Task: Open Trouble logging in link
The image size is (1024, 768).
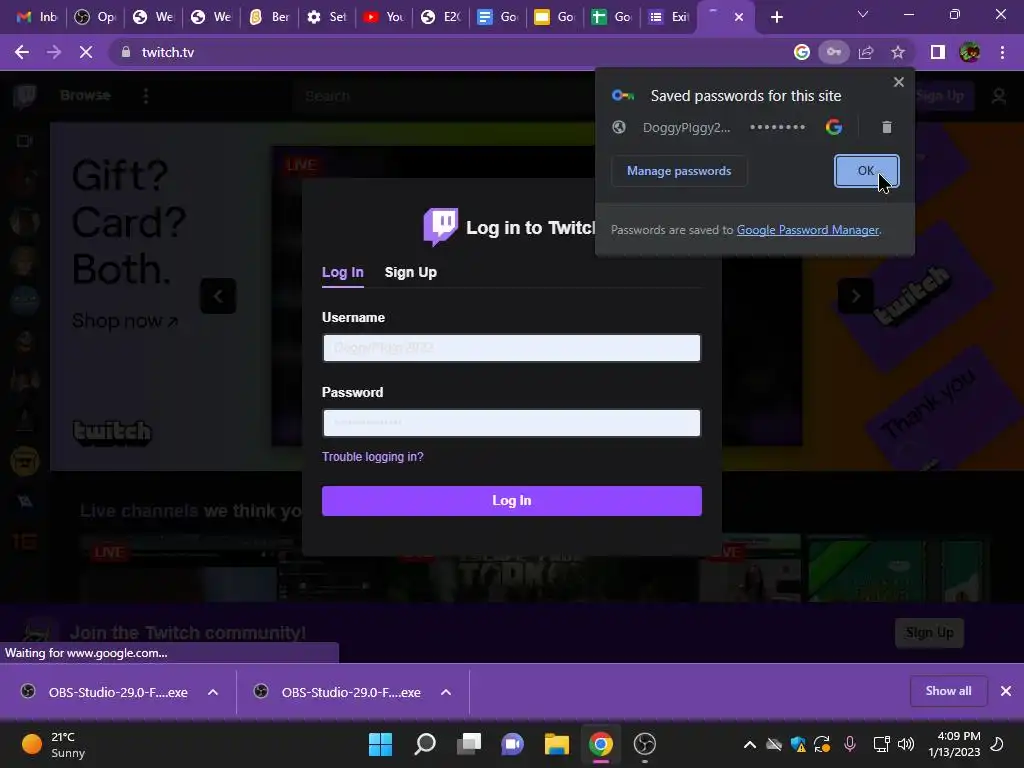Action: click(x=373, y=456)
